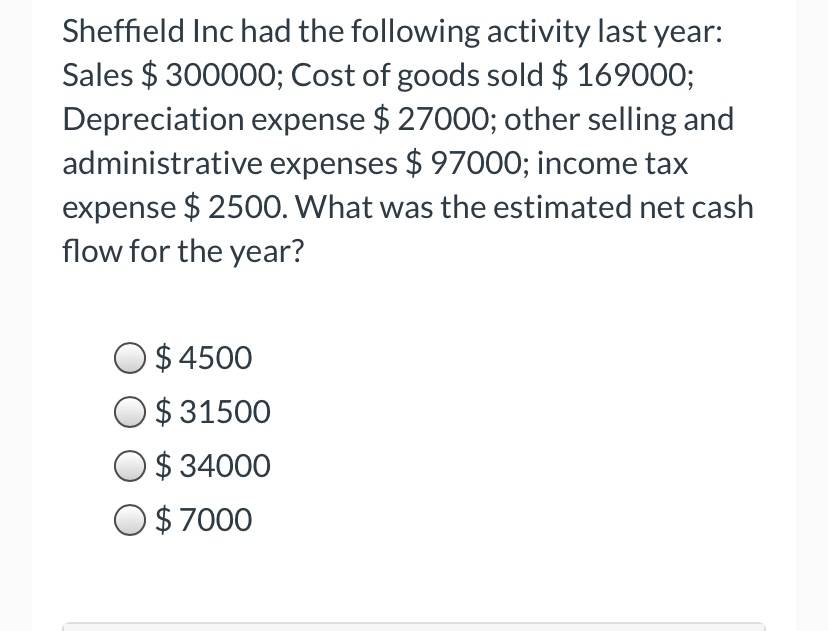Click the 'estimated net cash' phrase
Viewport: 828px width, 631px height.
click(623, 207)
